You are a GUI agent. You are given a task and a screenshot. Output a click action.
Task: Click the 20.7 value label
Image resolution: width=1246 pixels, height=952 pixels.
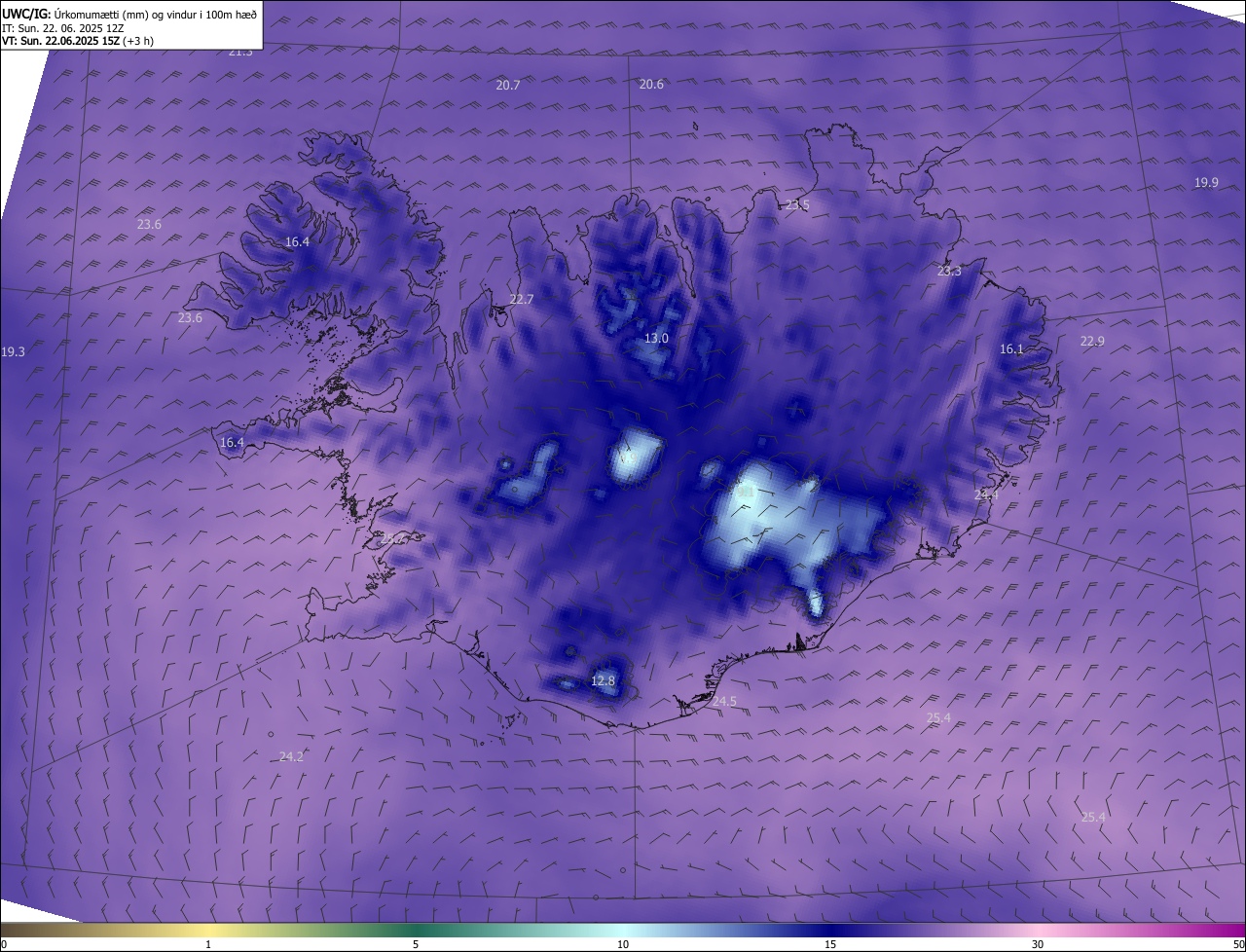pos(508,86)
